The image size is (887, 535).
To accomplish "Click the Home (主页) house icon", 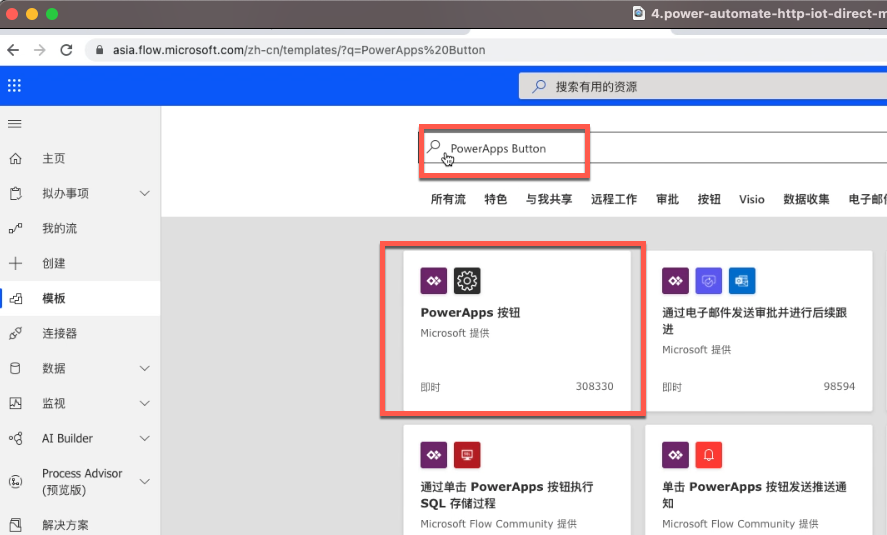I will click(x=15, y=158).
